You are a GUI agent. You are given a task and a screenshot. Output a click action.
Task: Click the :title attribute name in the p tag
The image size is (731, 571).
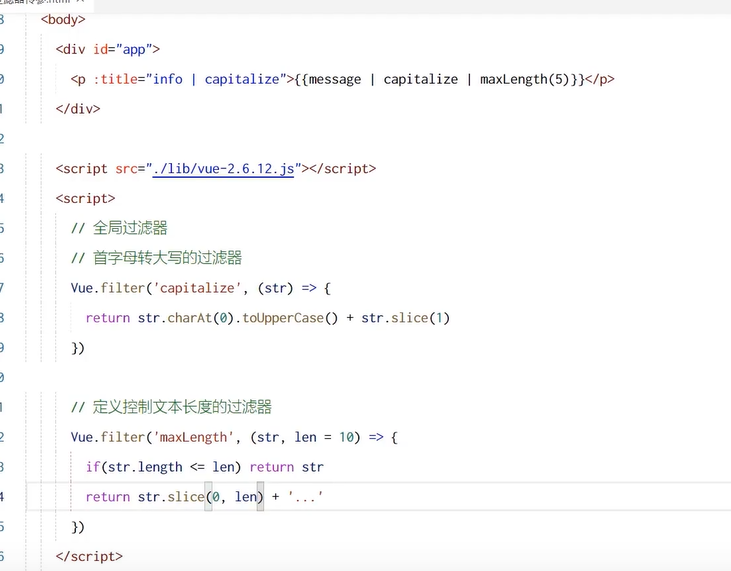[x=115, y=79]
